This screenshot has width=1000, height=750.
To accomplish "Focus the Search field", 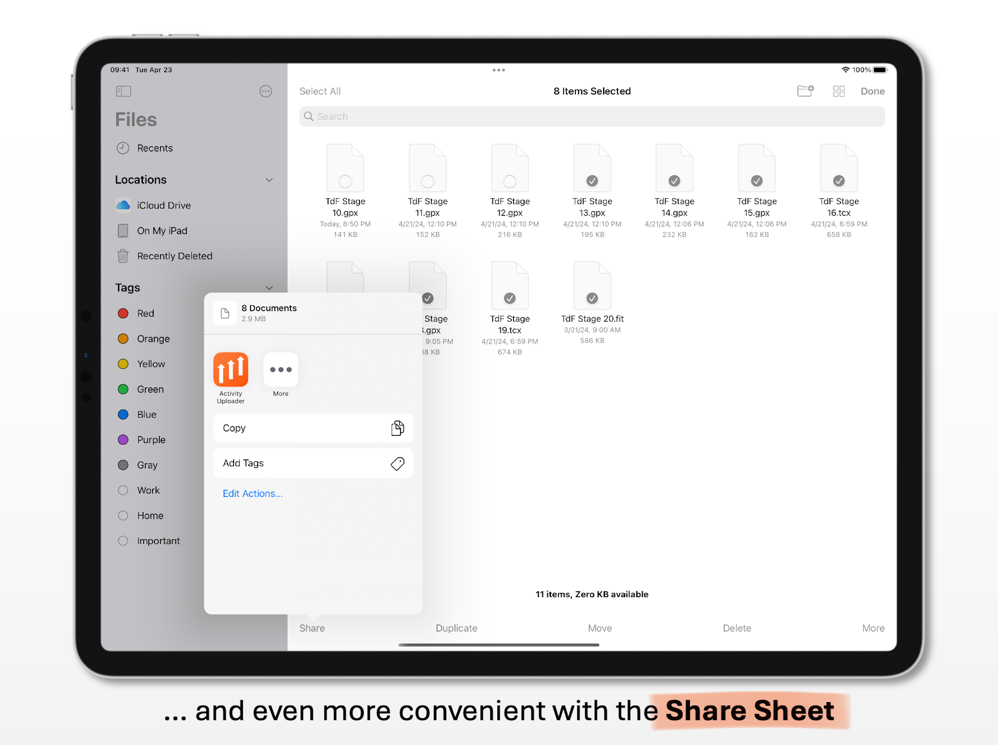I will (x=592, y=116).
